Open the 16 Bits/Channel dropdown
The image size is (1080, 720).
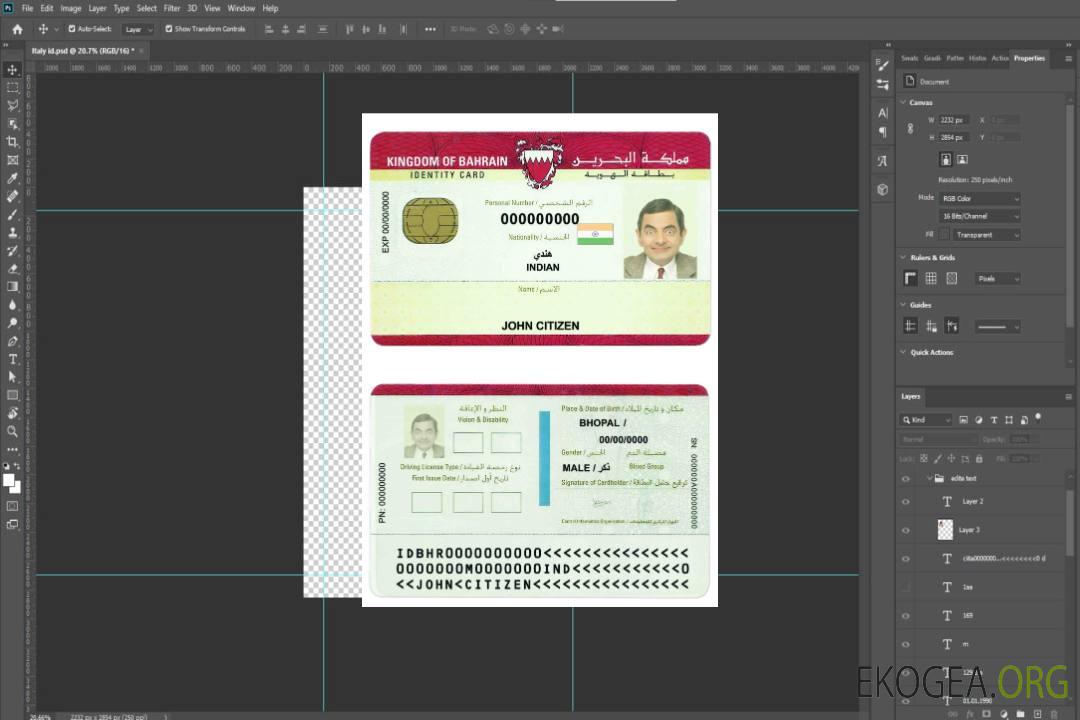[980, 216]
